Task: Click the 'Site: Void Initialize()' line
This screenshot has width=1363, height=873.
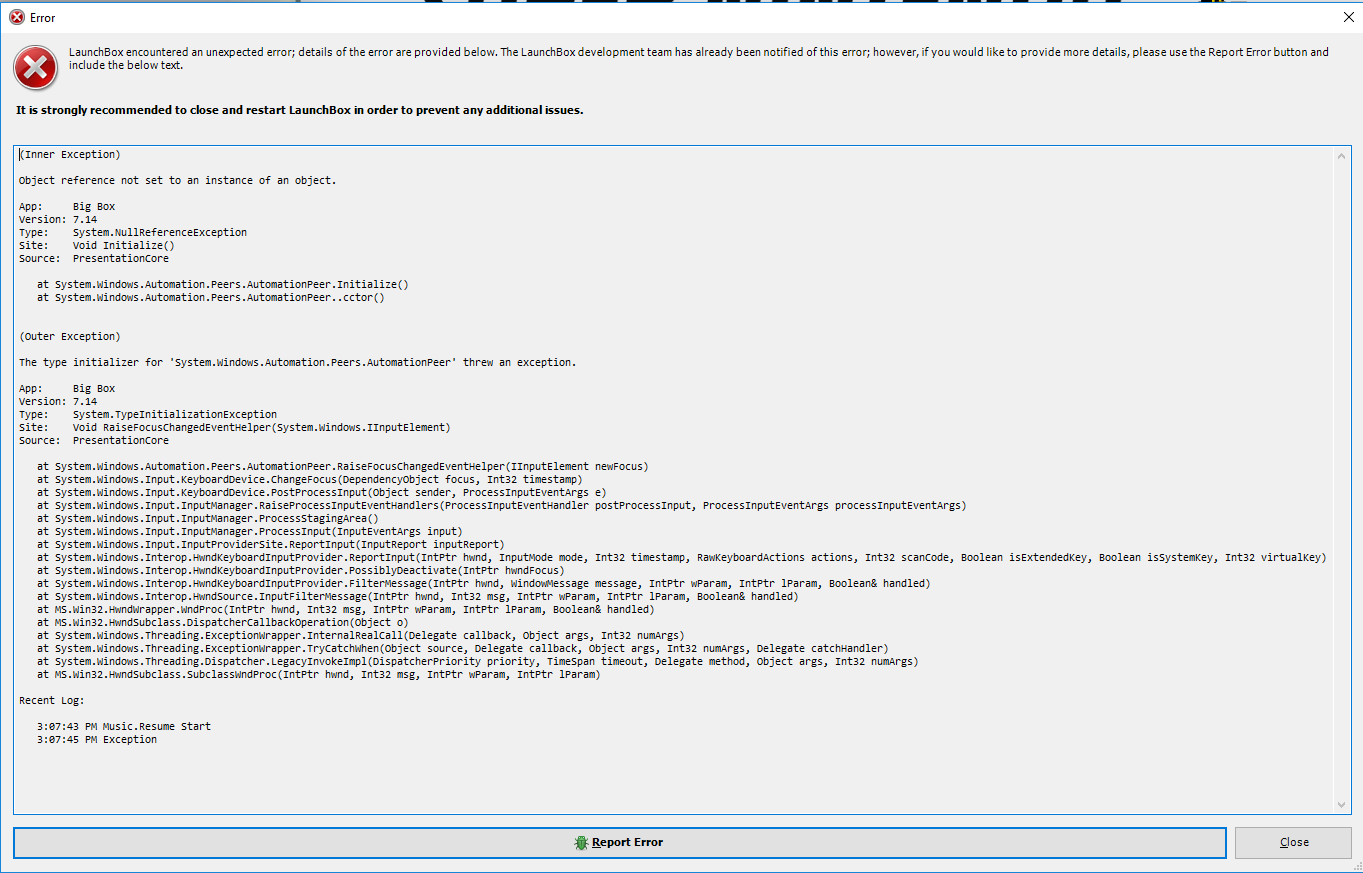Action: [x=97, y=245]
